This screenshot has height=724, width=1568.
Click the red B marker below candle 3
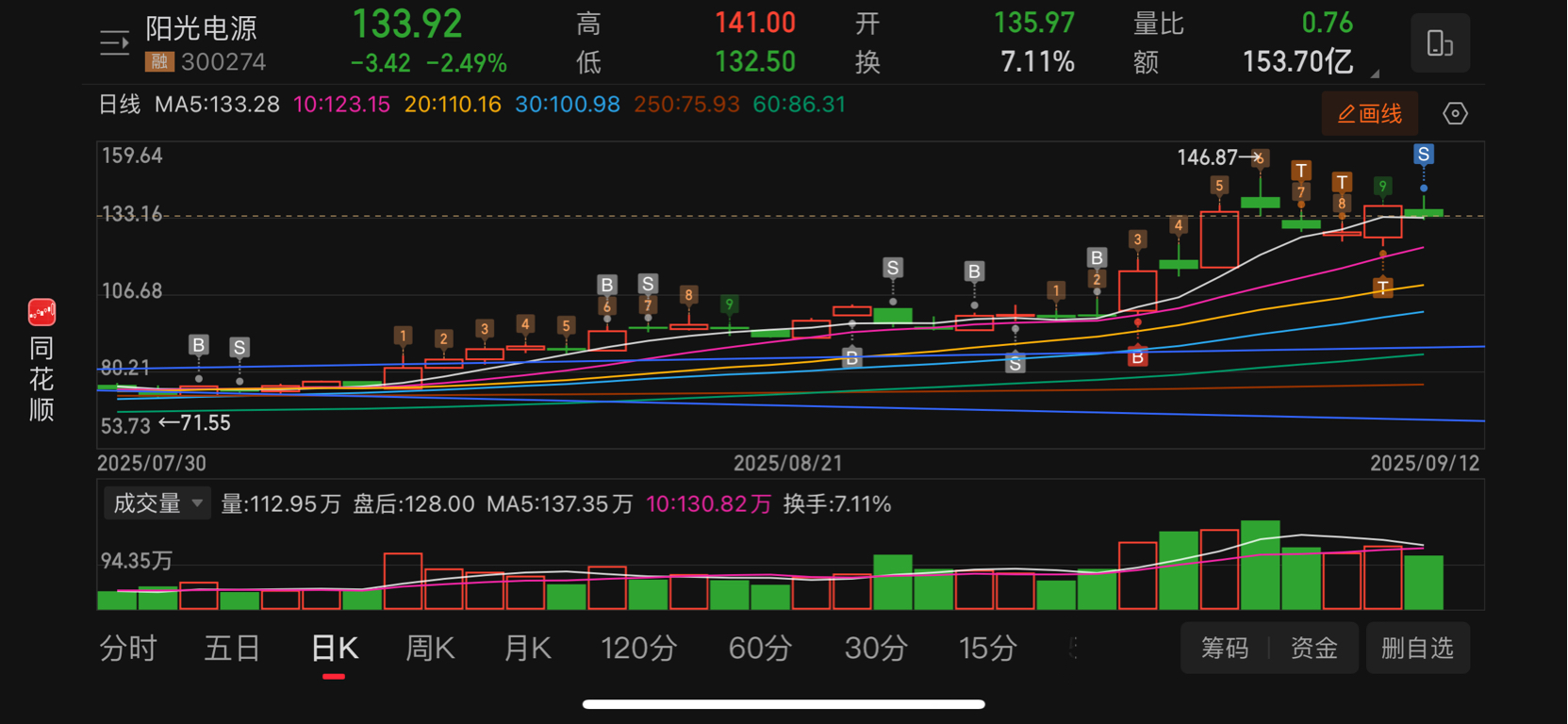coord(1137,357)
